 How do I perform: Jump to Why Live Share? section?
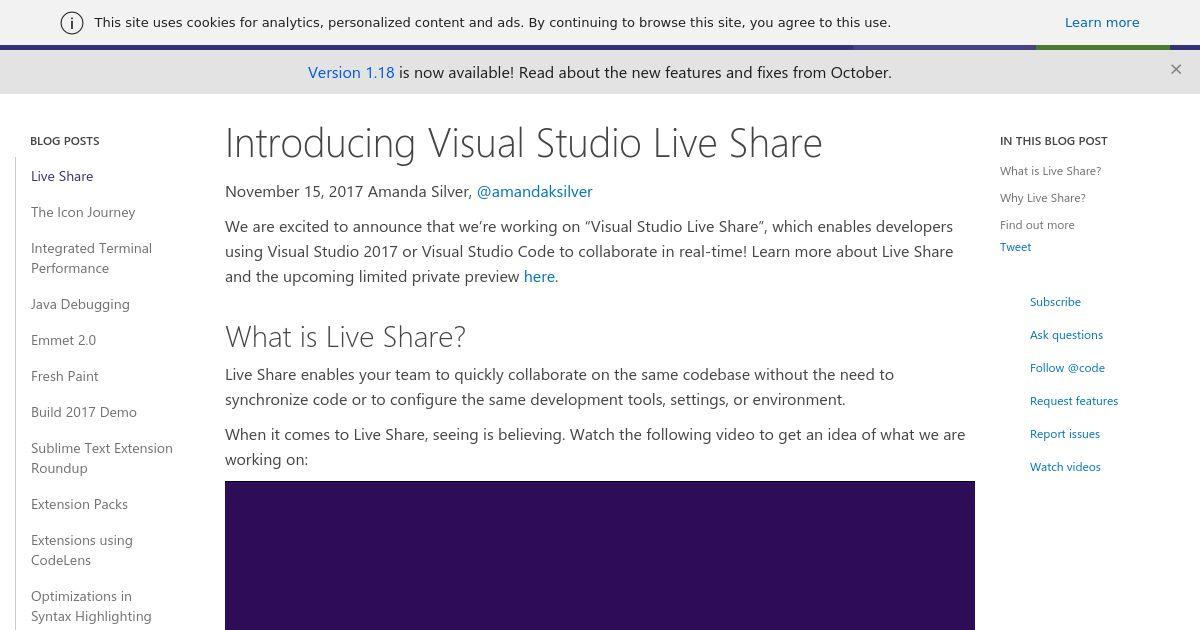[x=1042, y=198]
